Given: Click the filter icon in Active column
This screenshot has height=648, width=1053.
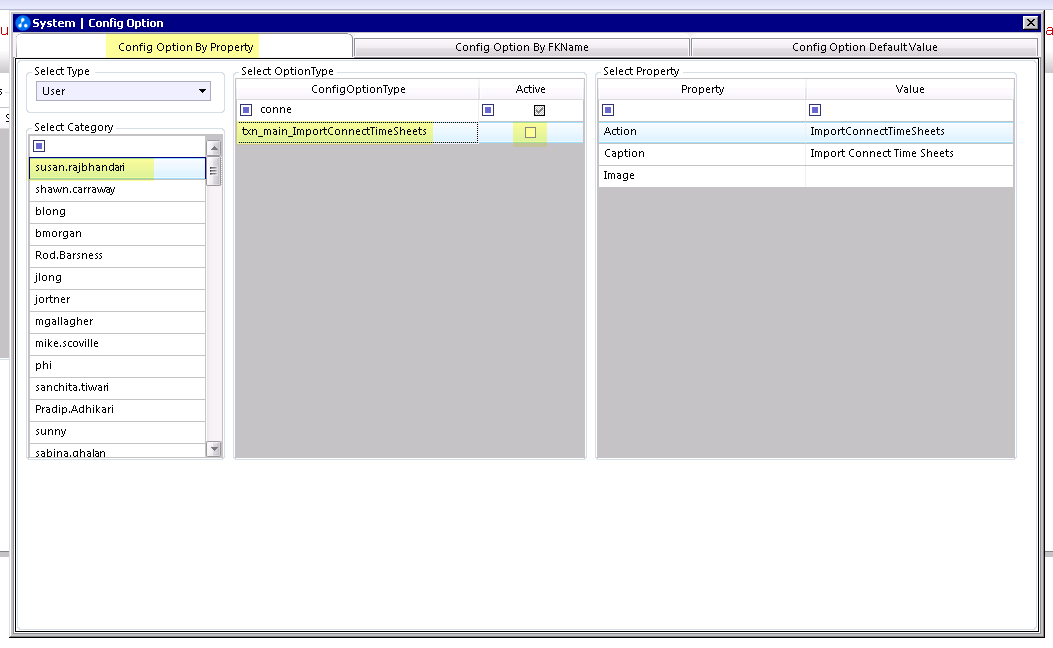Looking at the screenshot, I should coord(488,109).
